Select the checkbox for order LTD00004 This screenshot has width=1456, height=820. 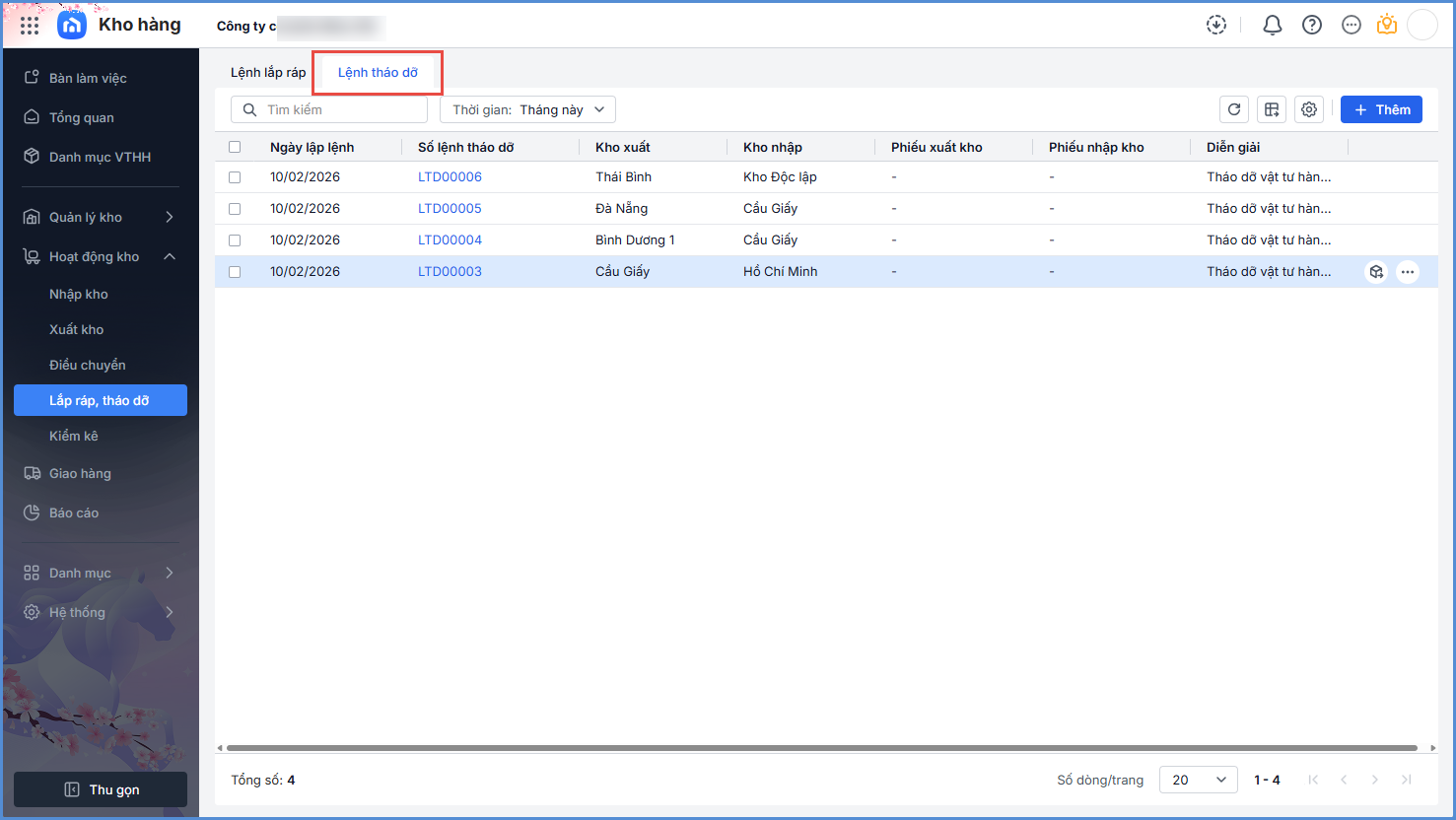pos(235,240)
